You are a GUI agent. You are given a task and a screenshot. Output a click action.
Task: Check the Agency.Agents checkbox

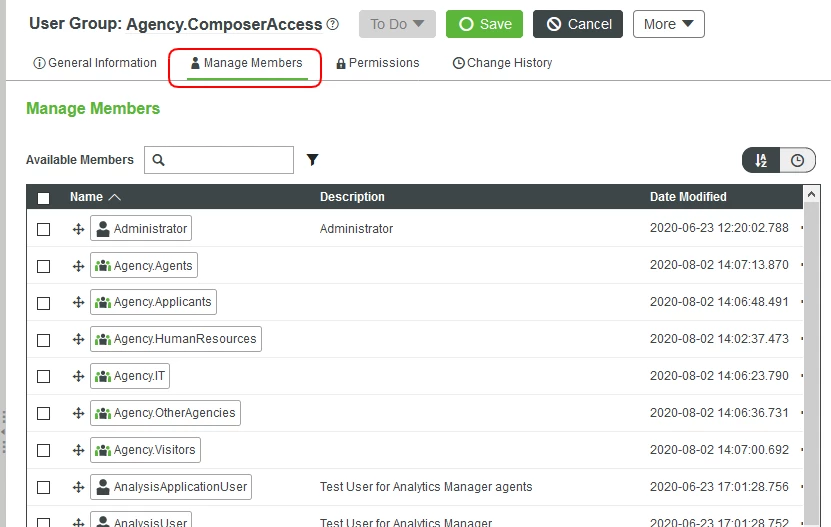[43, 266]
